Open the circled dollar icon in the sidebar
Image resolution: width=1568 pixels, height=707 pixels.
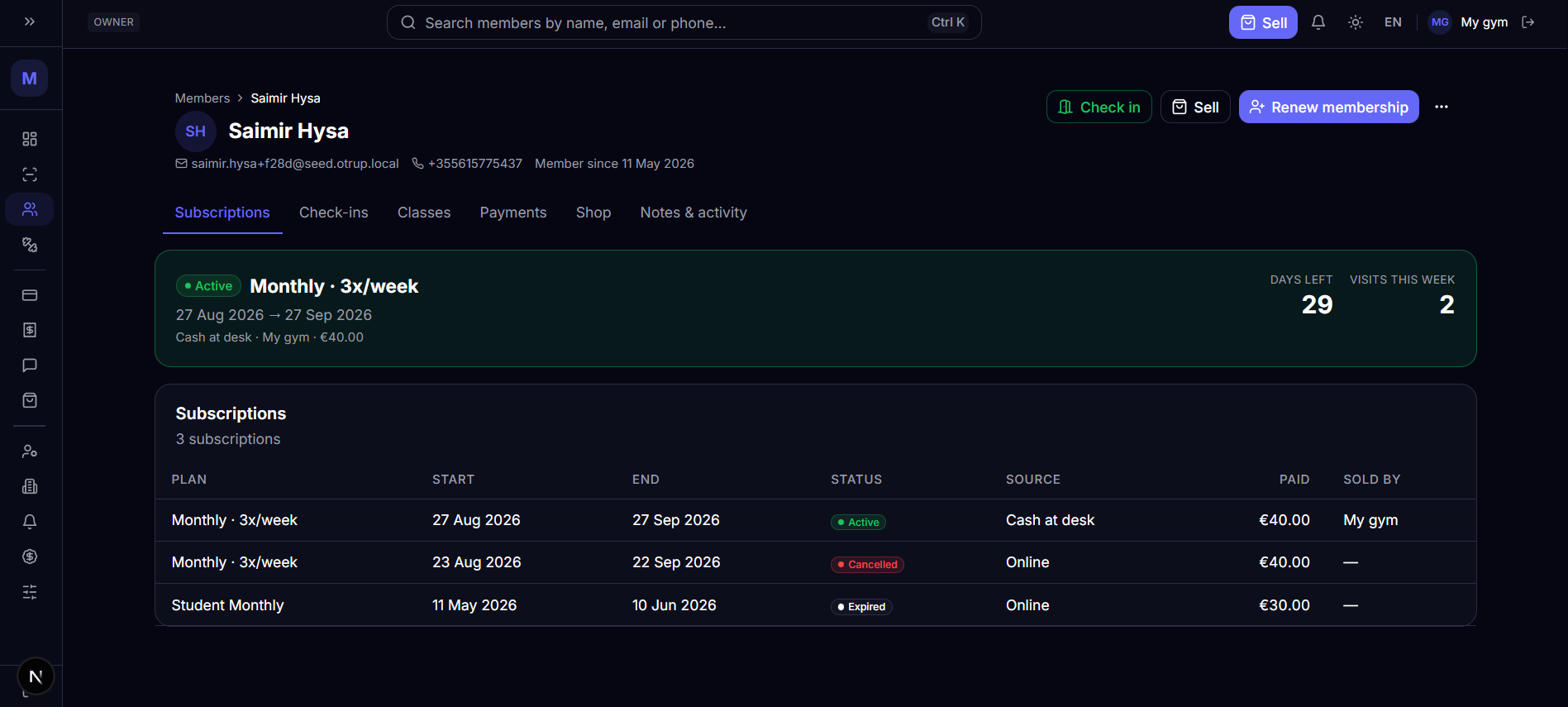coord(30,557)
